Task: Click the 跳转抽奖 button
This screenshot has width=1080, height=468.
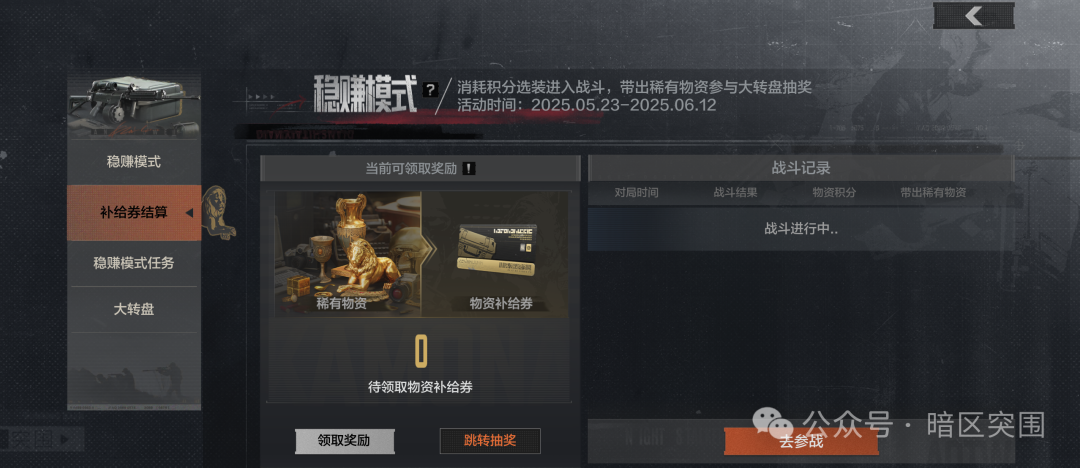Action: [490, 441]
